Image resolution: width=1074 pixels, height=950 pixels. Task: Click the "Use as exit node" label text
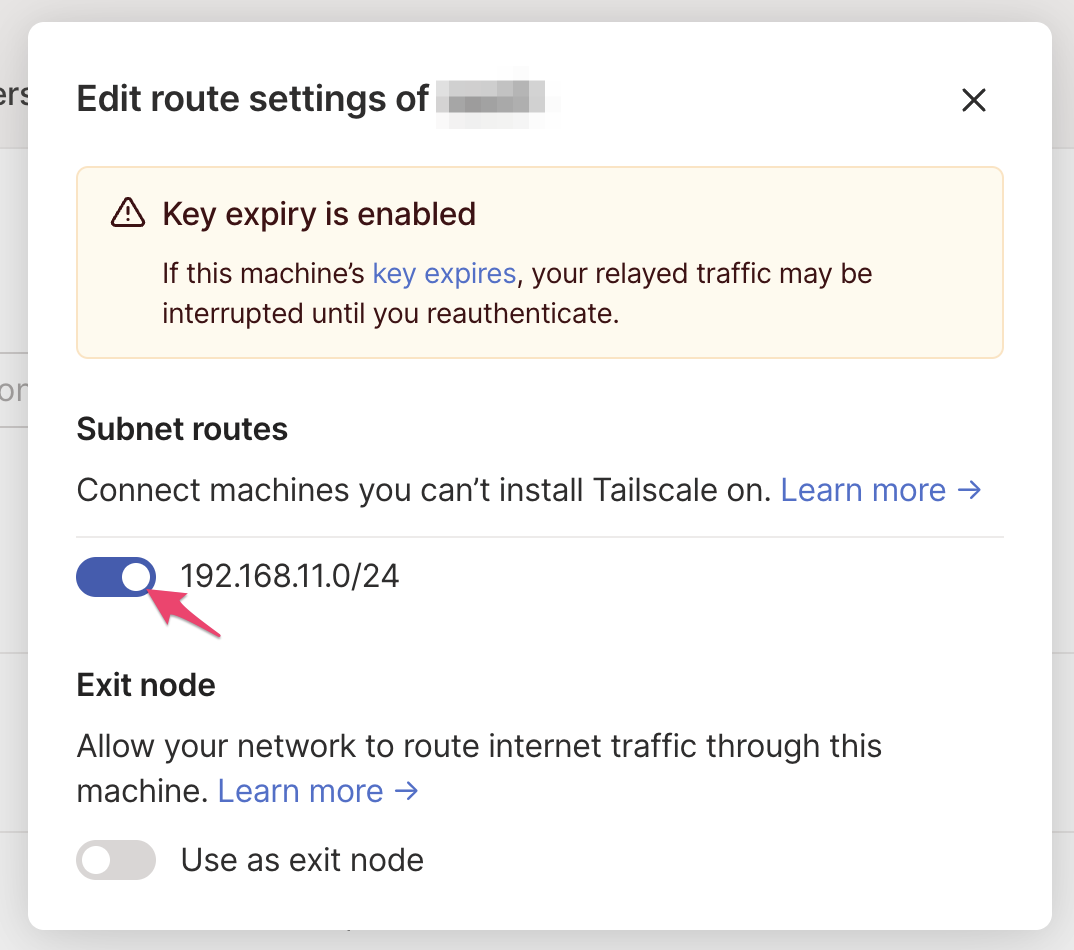tap(302, 859)
